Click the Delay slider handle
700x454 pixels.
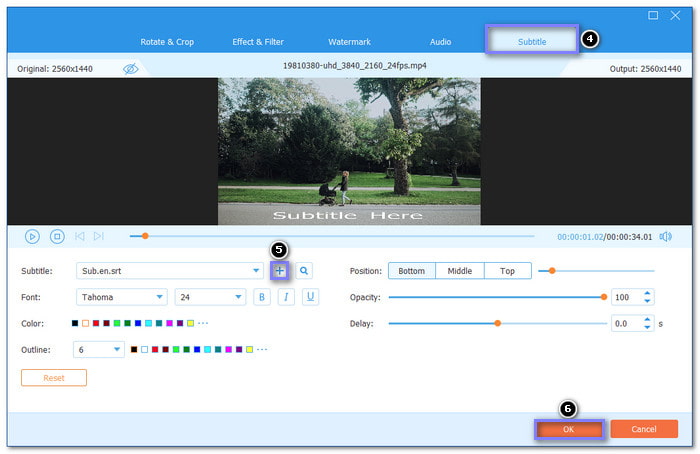coord(498,323)
